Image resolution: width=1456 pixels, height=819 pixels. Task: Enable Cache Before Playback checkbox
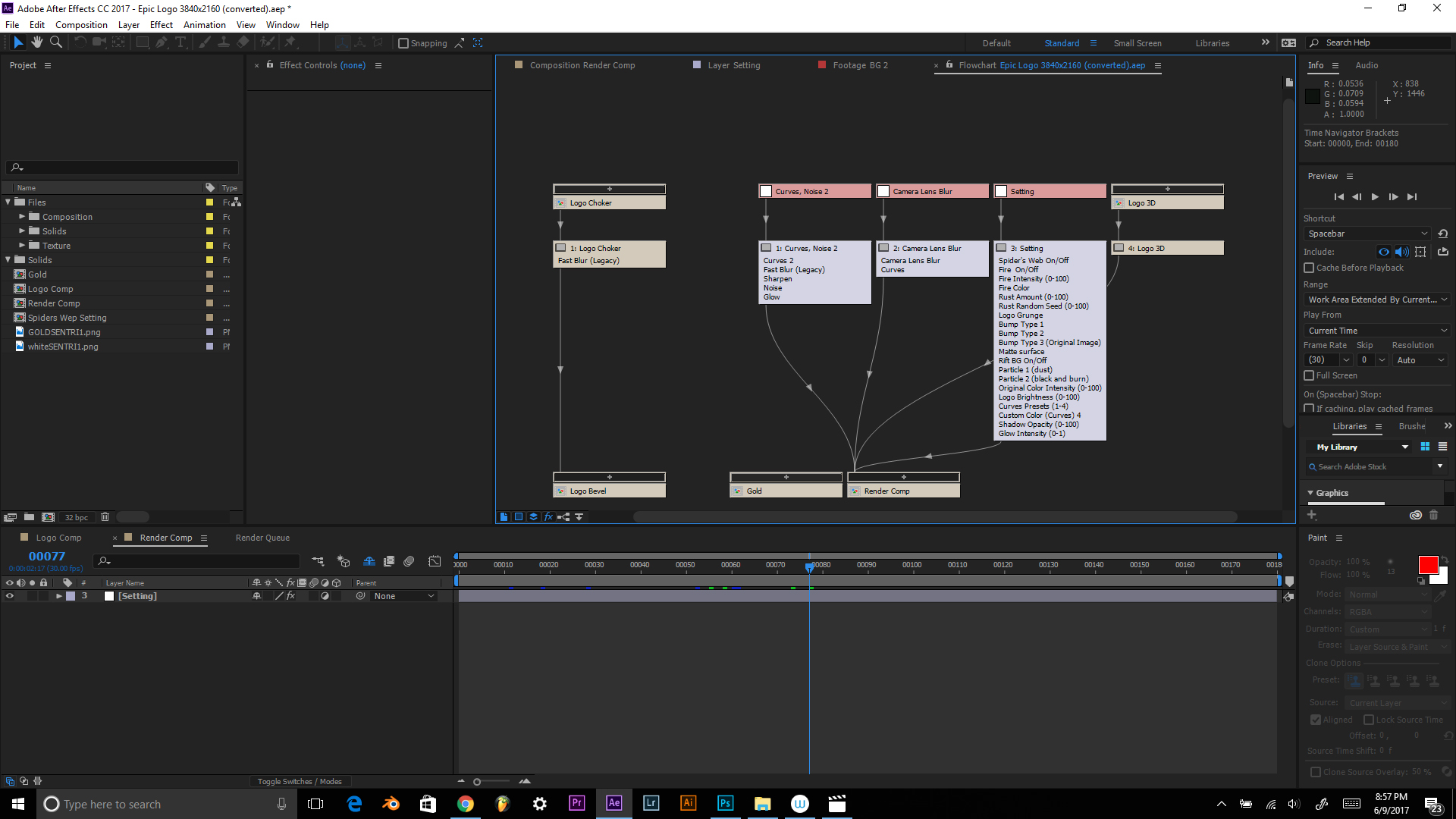pyautogui.click(x=1309, y=267)
